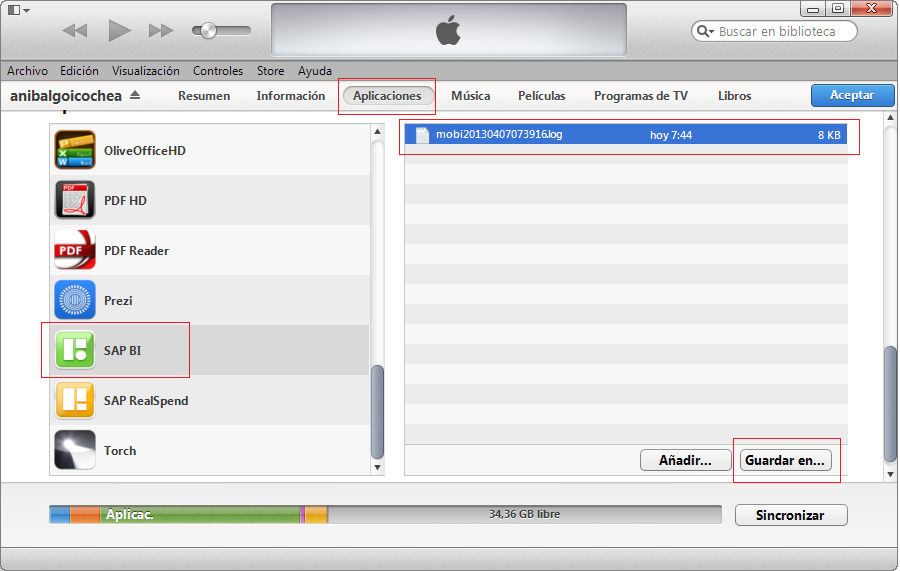Select the mobi20130407073916.log file
The width and height of the screenshot is (900, 571).
click(x=499, y=135)
